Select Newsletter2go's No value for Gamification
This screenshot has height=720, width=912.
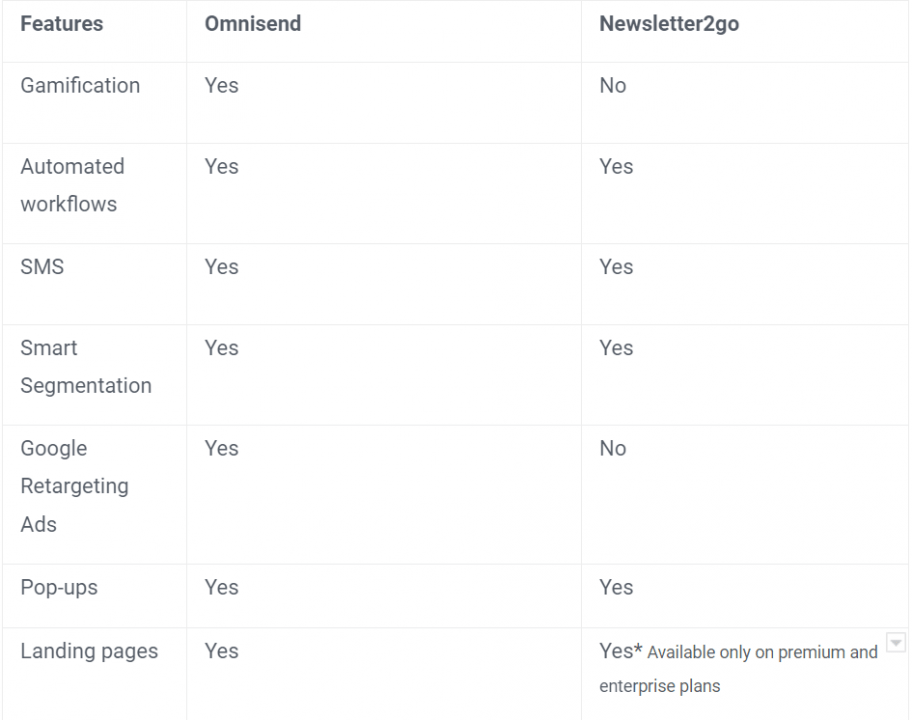coord(612,85)
